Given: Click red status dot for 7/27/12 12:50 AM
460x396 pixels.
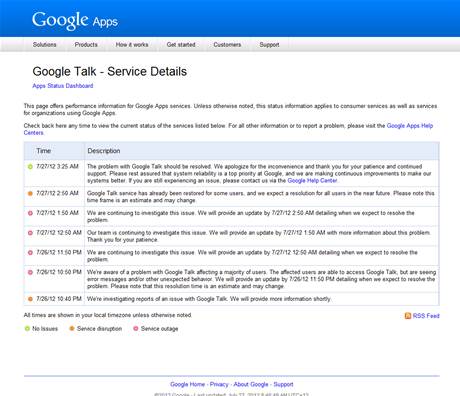Looking at the screenshot, I should coord(30,233).
